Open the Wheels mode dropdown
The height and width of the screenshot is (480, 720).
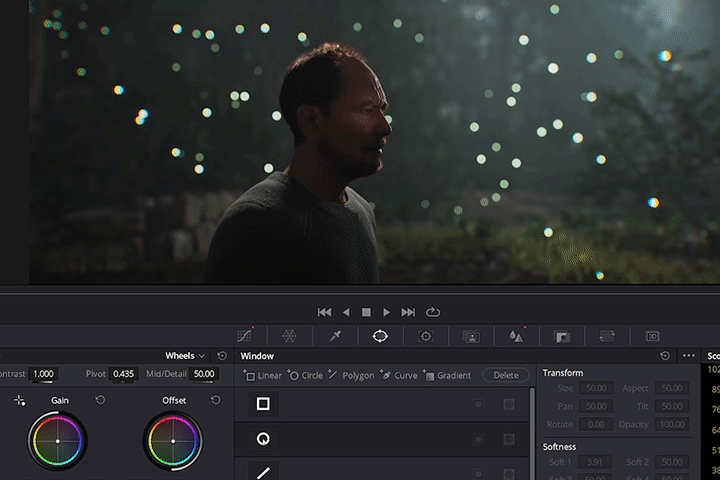point(185,356)
